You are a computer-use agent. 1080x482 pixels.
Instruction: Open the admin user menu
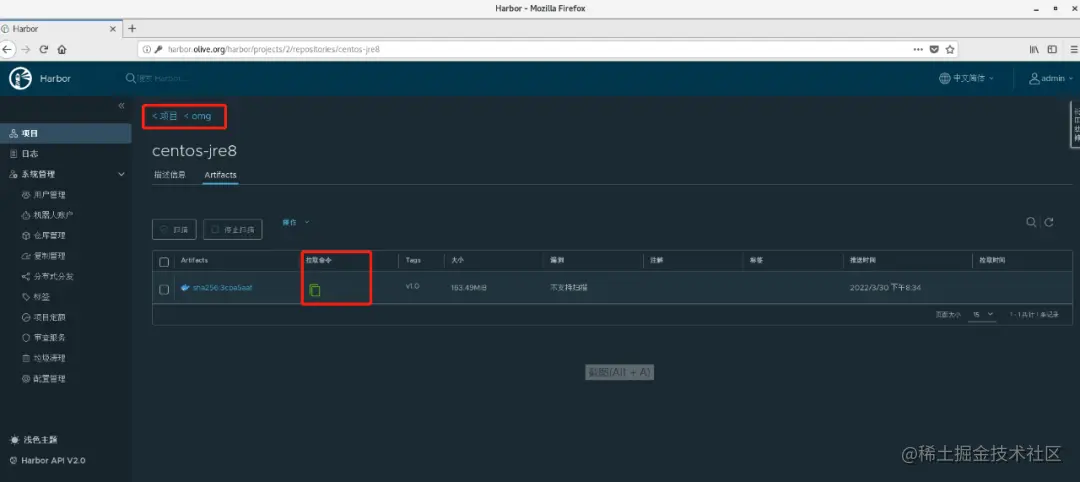pos(1051,78)
